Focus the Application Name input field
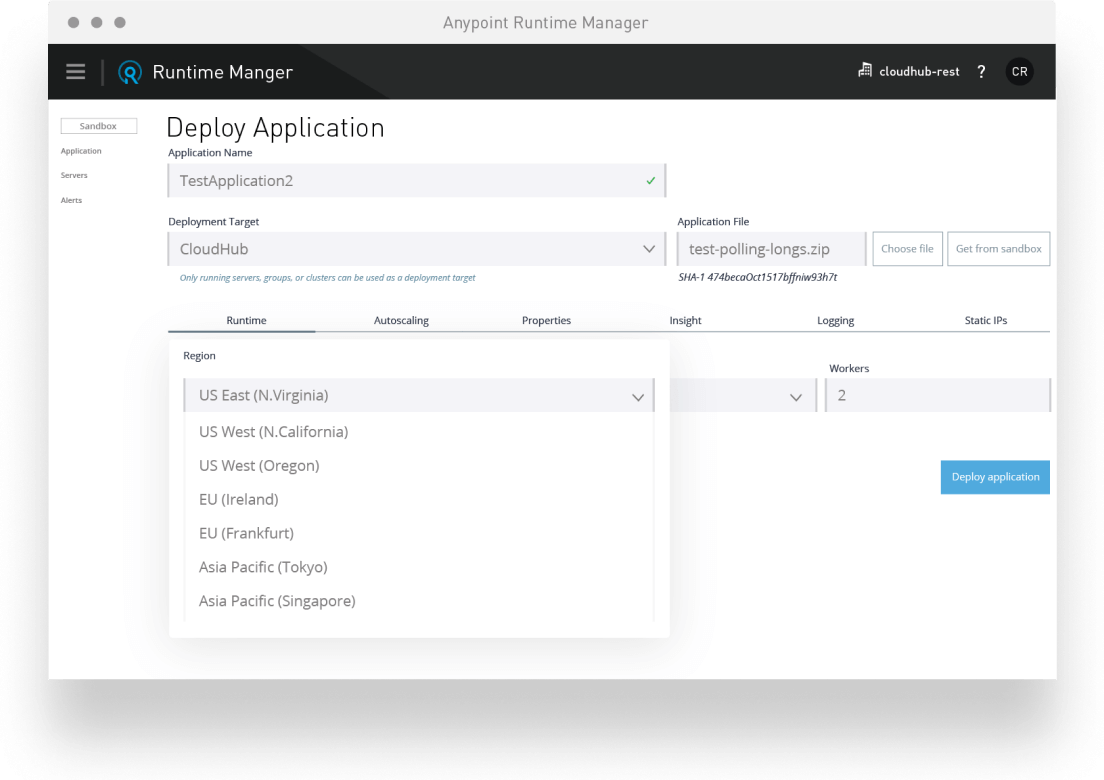 417,181
